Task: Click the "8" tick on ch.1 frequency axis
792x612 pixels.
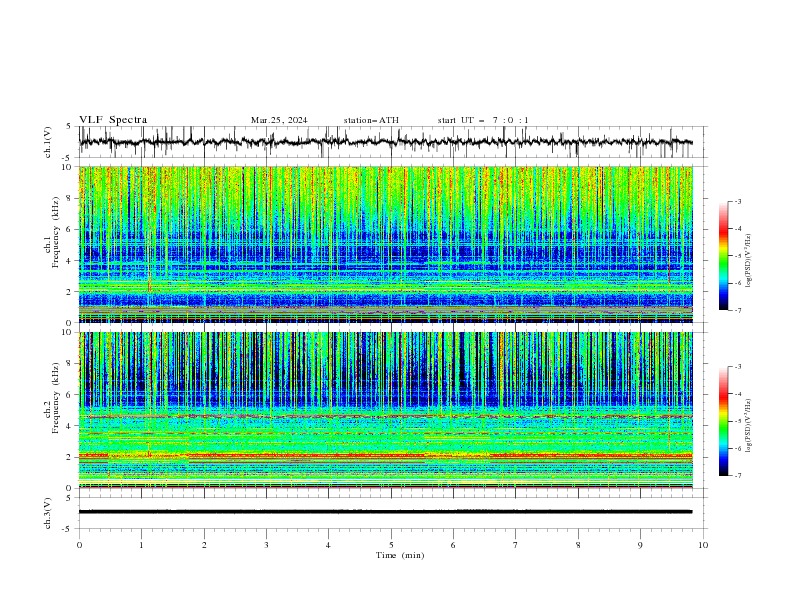Action: click(x=71, y=198)
